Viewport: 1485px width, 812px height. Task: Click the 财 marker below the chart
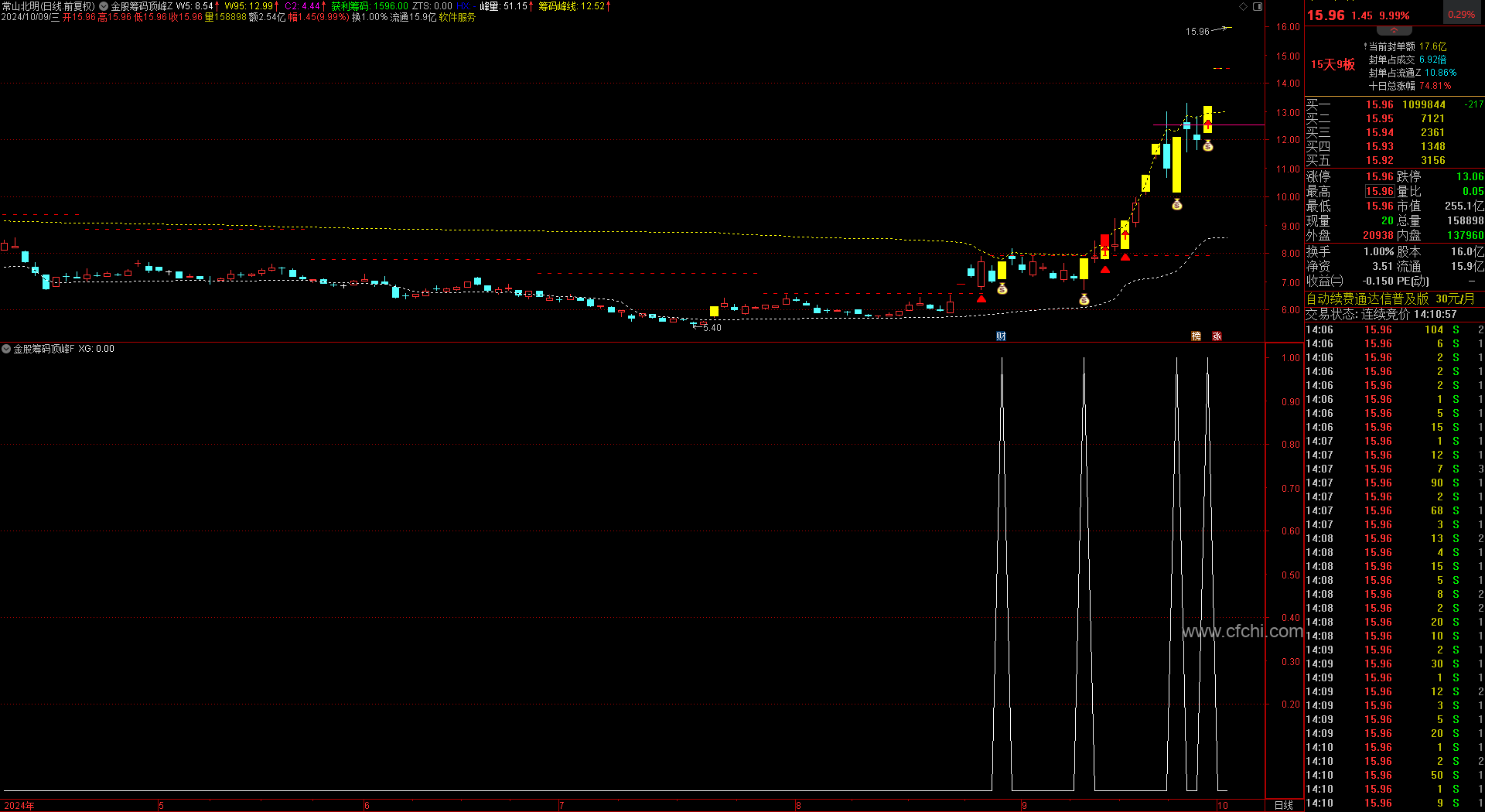1001,336
